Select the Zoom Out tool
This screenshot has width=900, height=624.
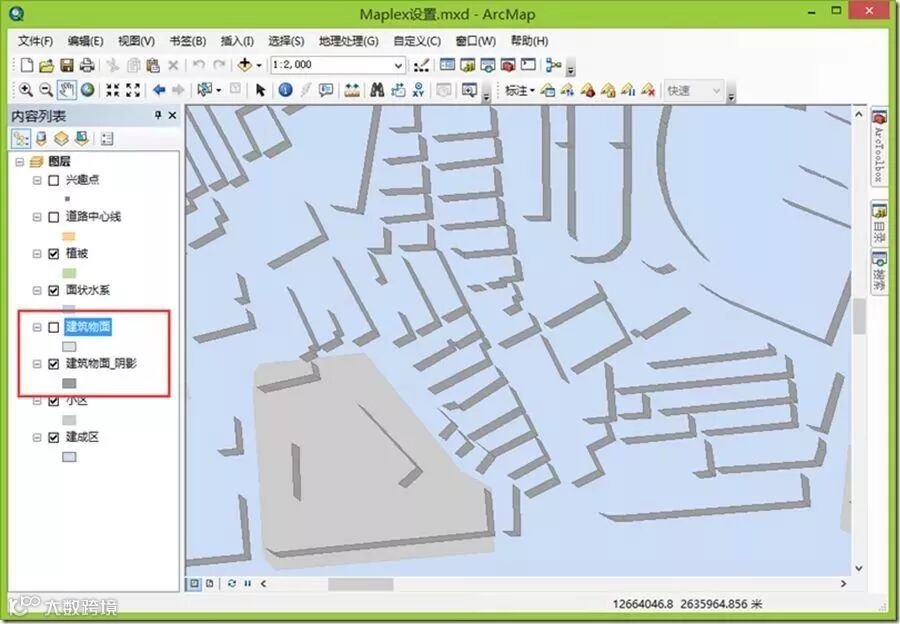point(46,90)
